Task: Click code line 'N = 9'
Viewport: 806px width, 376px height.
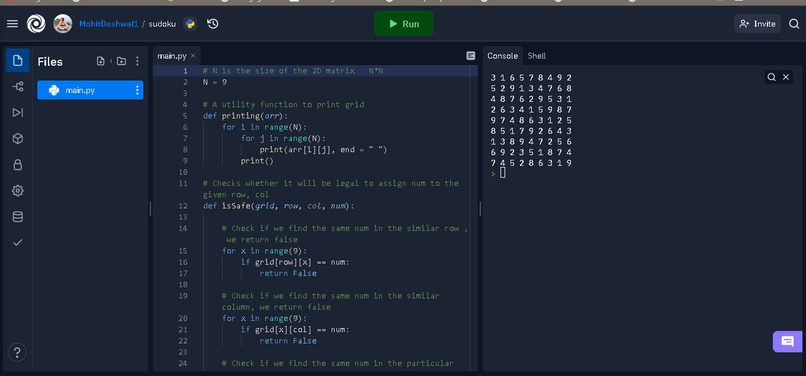Action: point(215,82)
